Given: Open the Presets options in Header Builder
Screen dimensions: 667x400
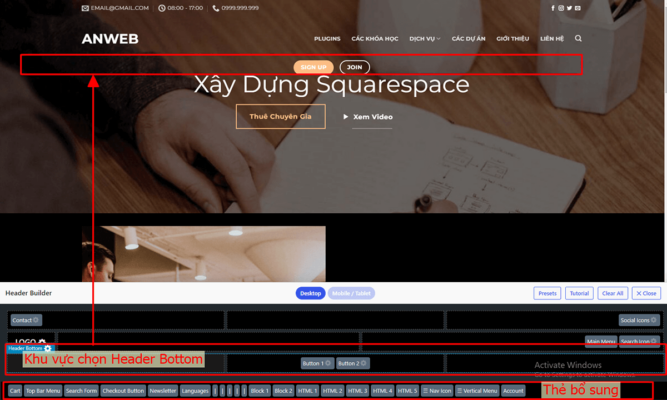Looking at the screenshot, I should click(547, 293).
